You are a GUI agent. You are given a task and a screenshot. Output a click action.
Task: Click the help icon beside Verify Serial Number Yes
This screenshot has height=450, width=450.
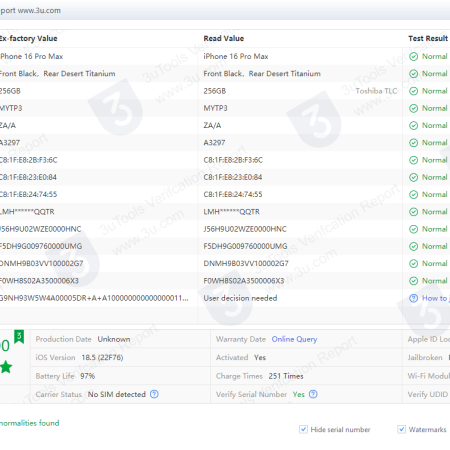(x=313, y=394)
